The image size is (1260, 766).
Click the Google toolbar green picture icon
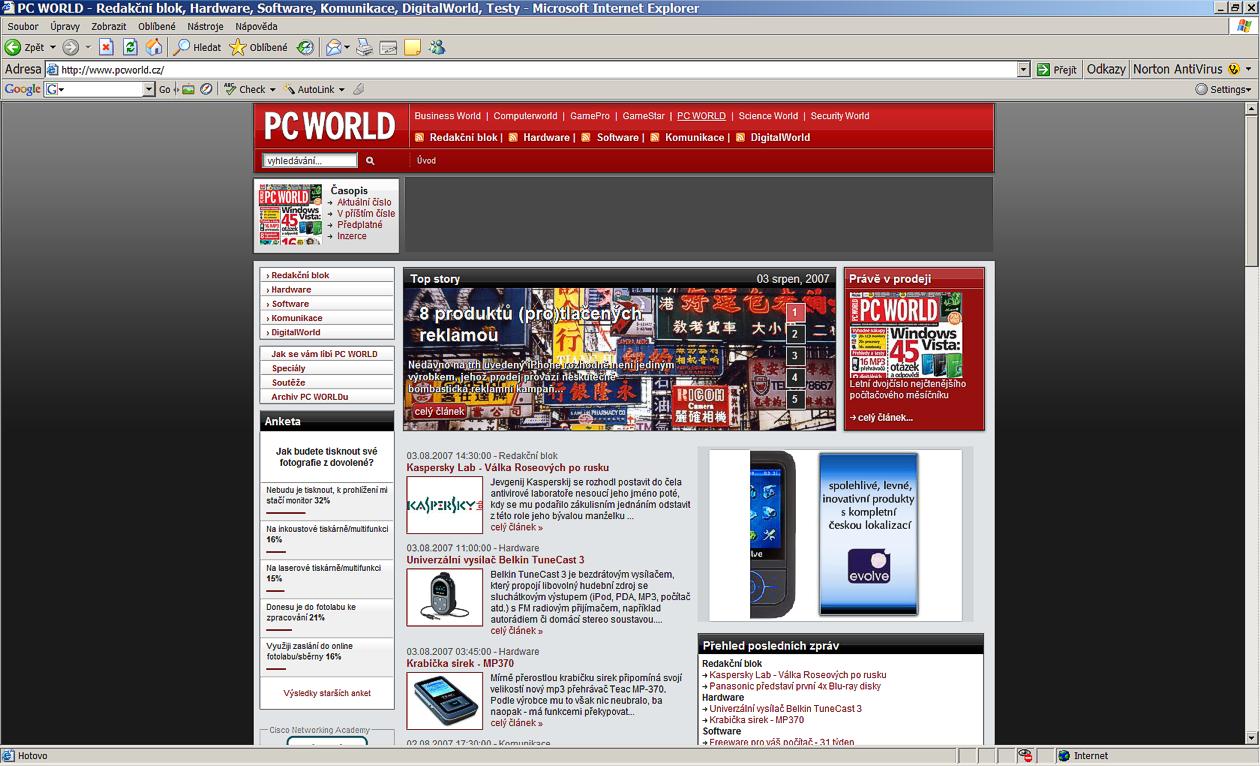pos(188,89)
